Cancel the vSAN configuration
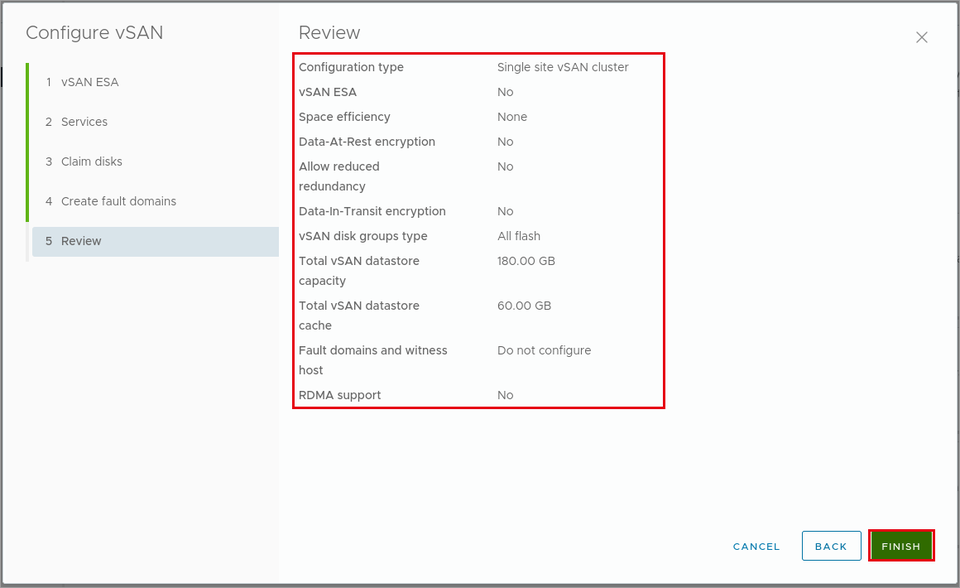The image size is (960, 588). coord(756,546)
